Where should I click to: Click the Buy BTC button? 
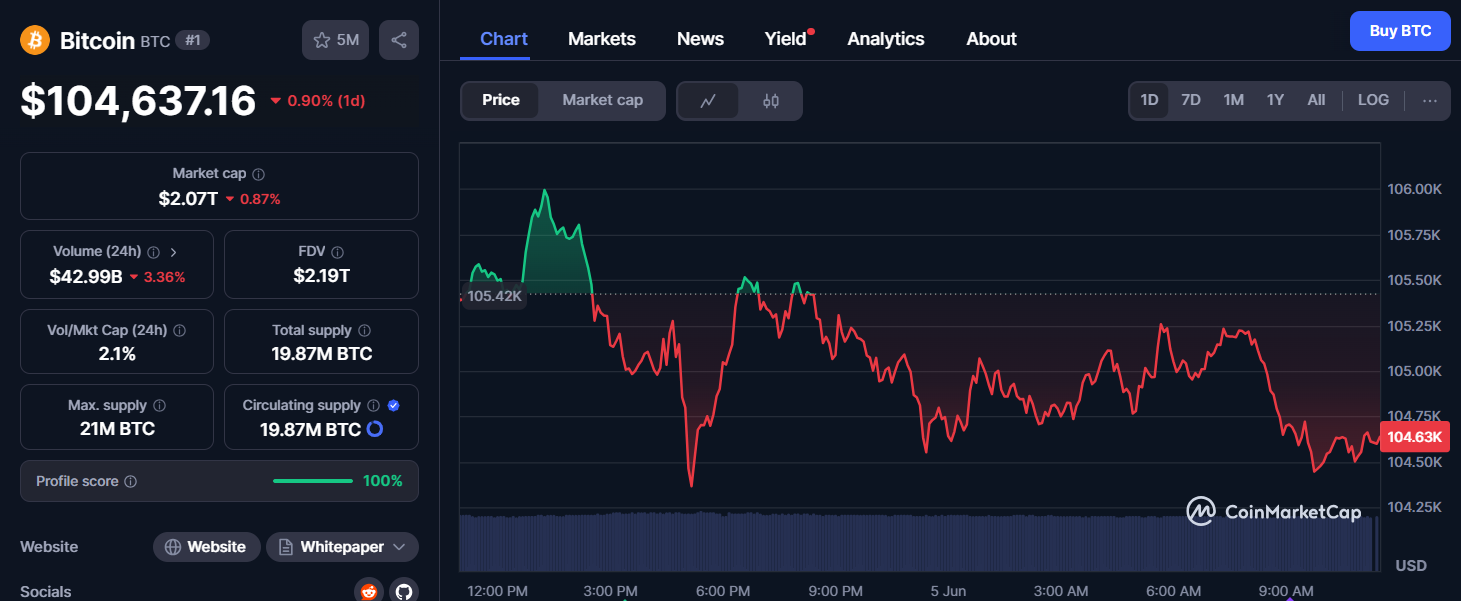(1400, 31)
